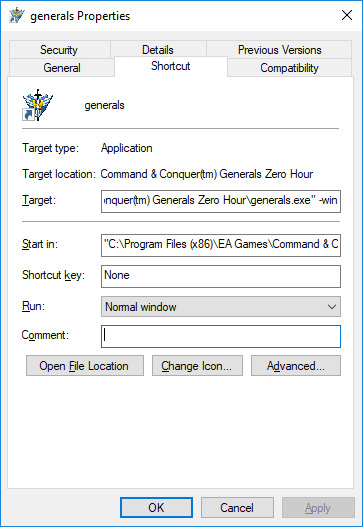Click the 'Target type:' label
Image resolution: width=363 pixels, height=527 pixels.
click(50, 148)
